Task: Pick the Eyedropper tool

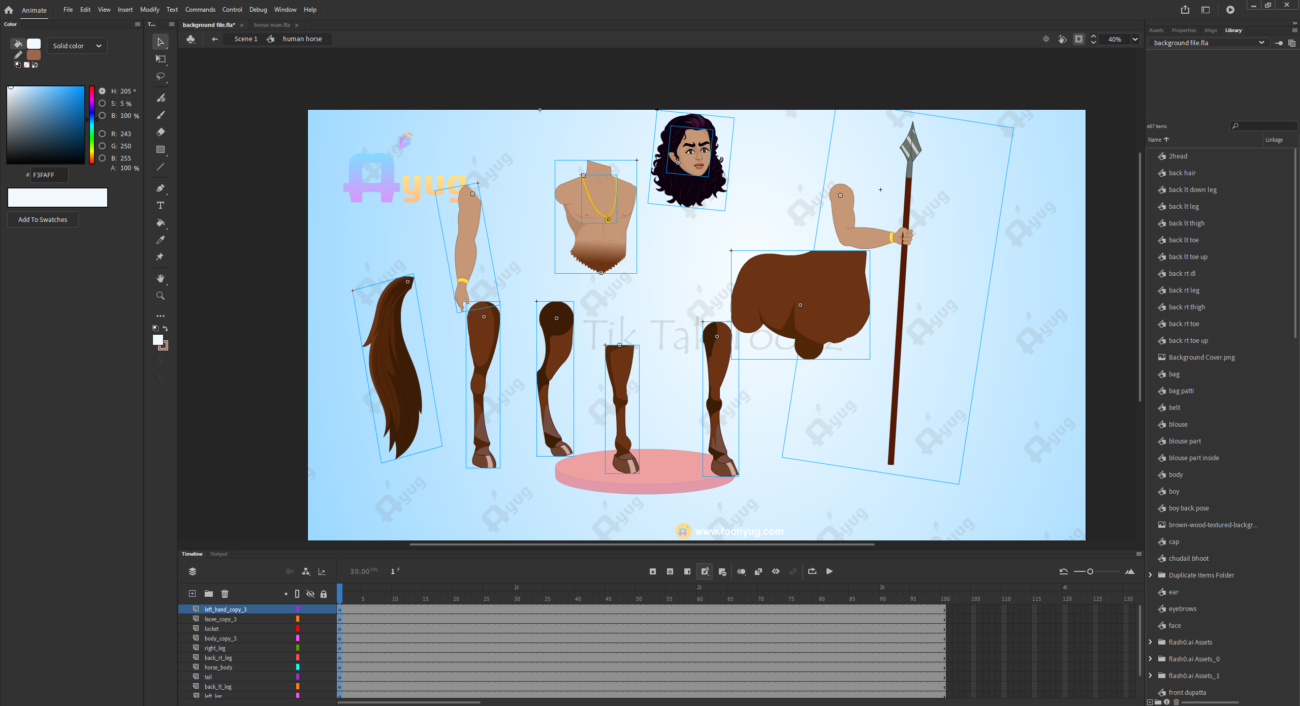Action: [161, 240]
